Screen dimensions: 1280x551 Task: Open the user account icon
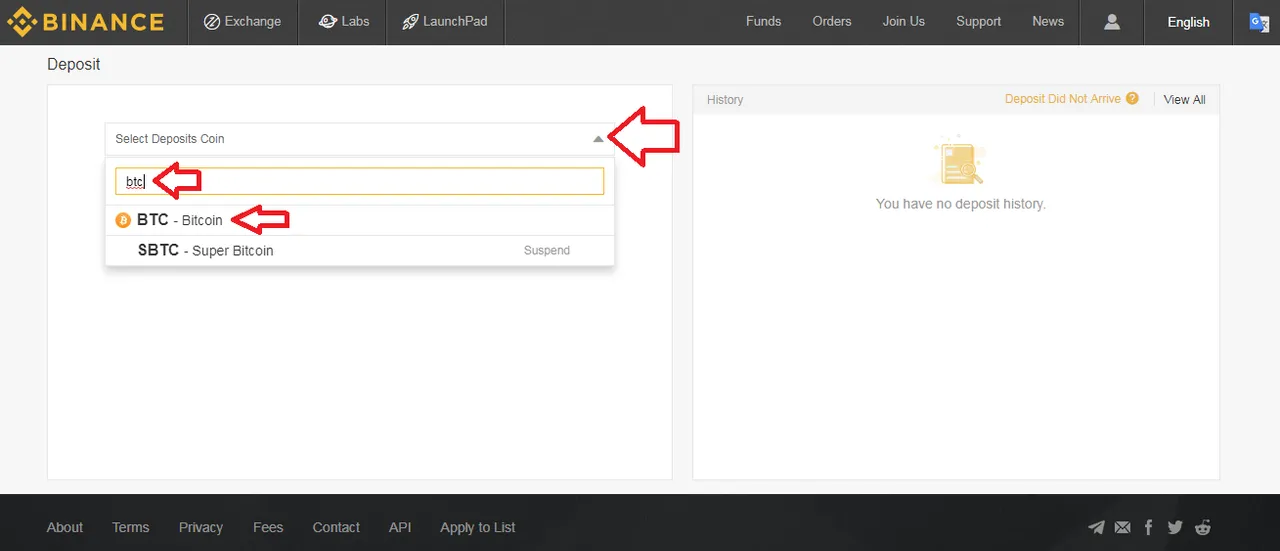pos(1112,22)
